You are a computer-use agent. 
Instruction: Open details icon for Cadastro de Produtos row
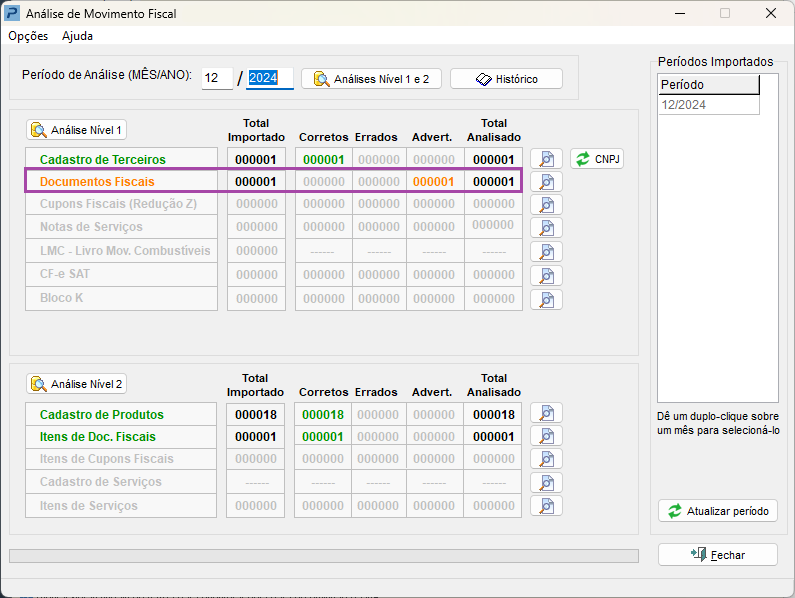[x=546, y=414]
